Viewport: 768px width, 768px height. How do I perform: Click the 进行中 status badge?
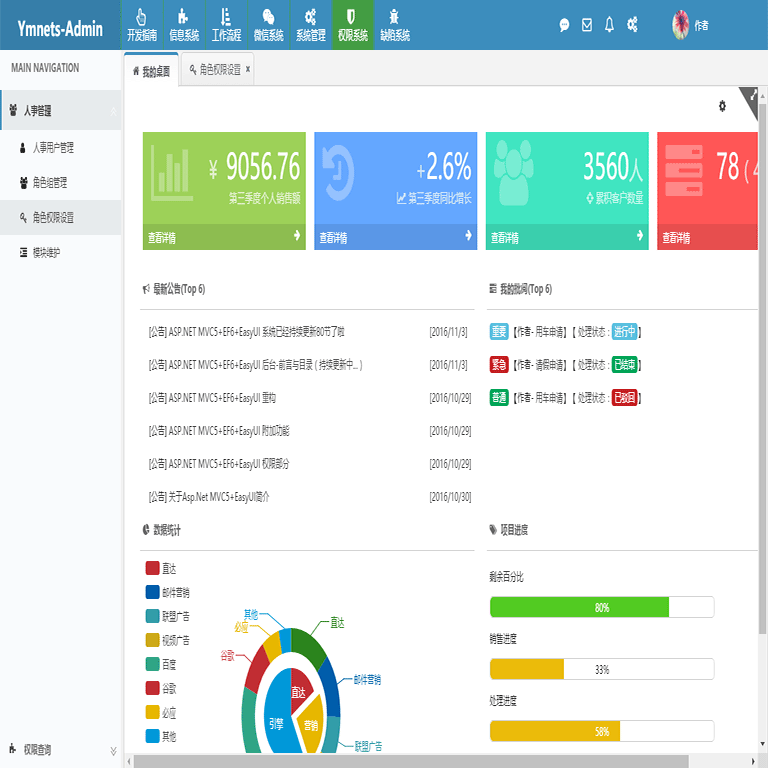624,332
